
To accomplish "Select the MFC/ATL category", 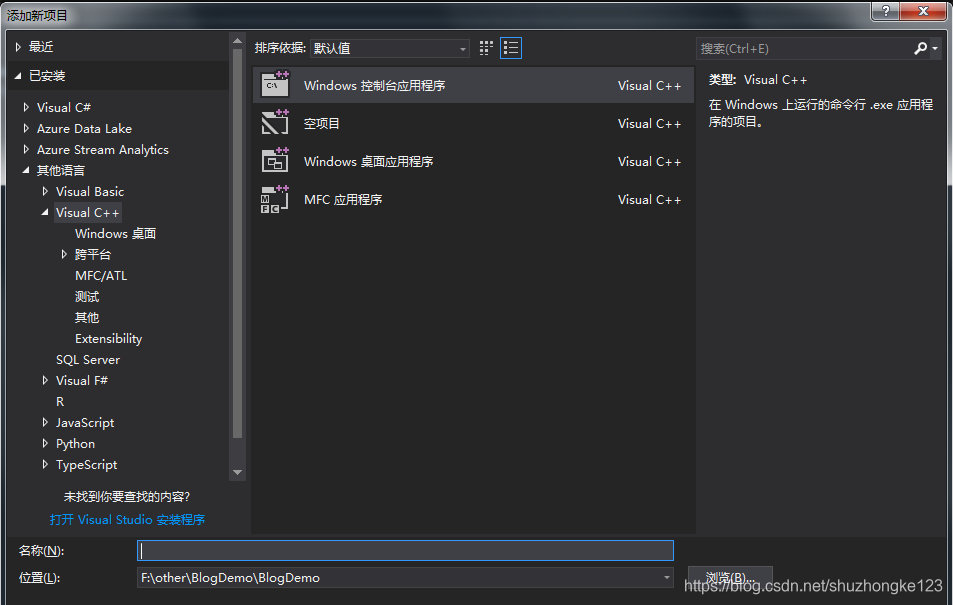I will click(x=101, y=275).
